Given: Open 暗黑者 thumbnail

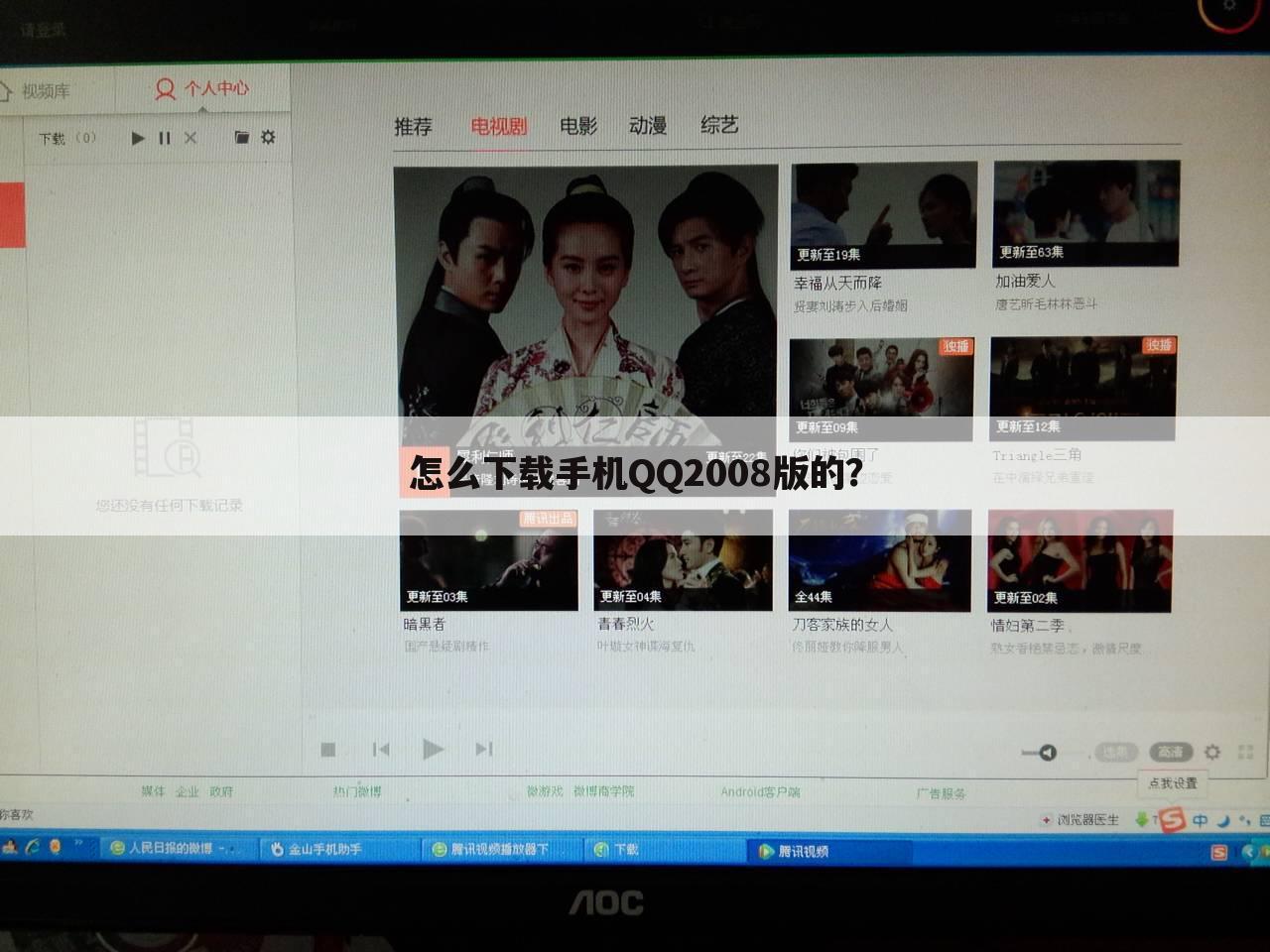Looking at the screenshot, I should [488, 560].
